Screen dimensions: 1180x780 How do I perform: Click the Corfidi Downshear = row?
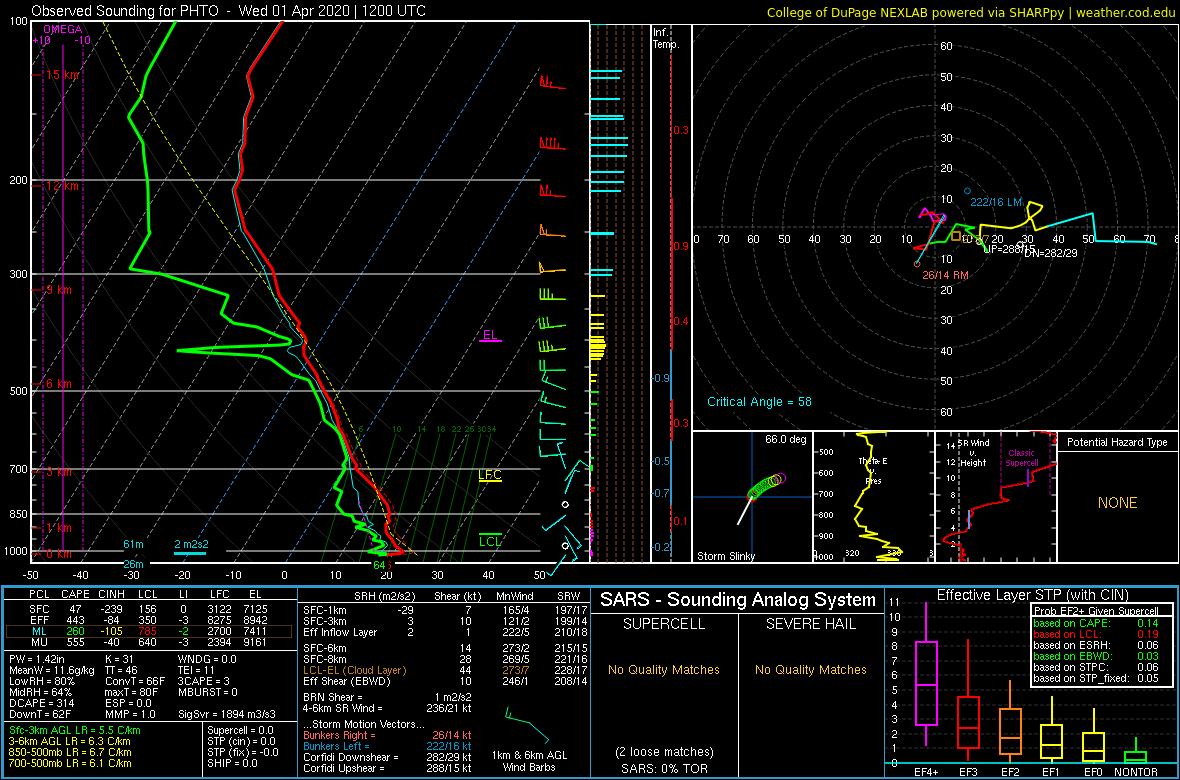coord(388,757)
